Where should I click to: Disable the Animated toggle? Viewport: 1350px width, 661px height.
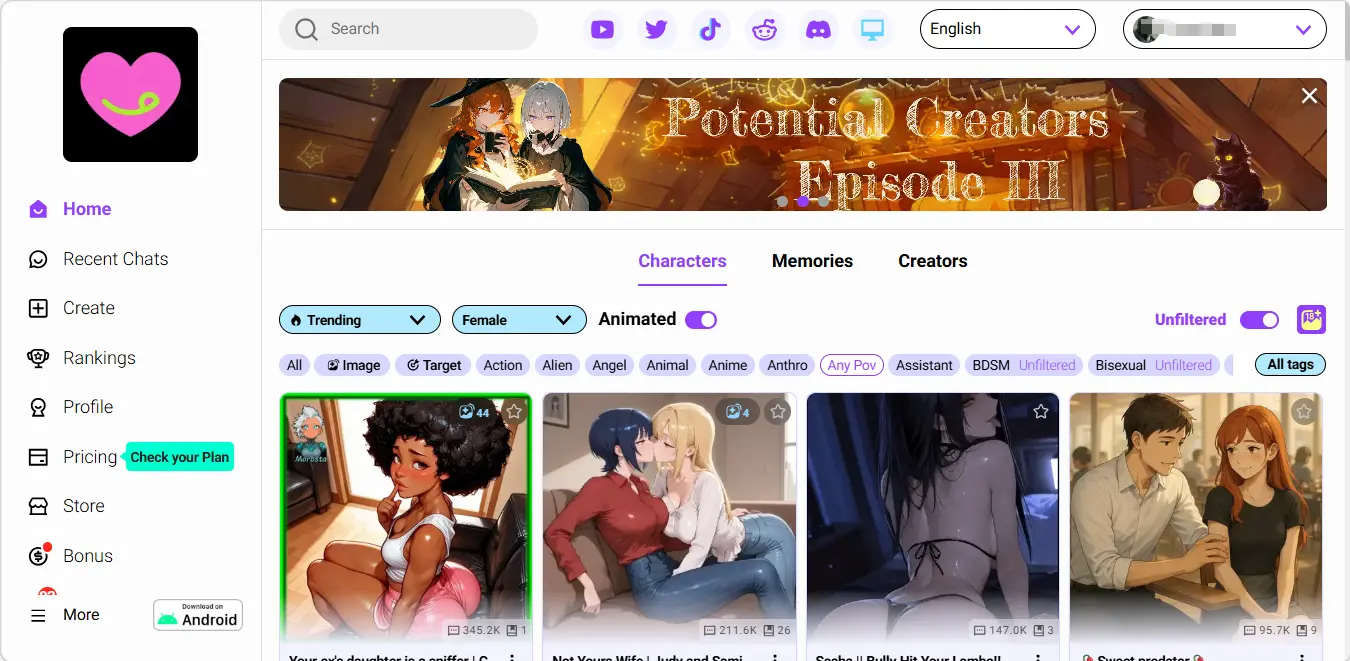[x=700, y=318]
